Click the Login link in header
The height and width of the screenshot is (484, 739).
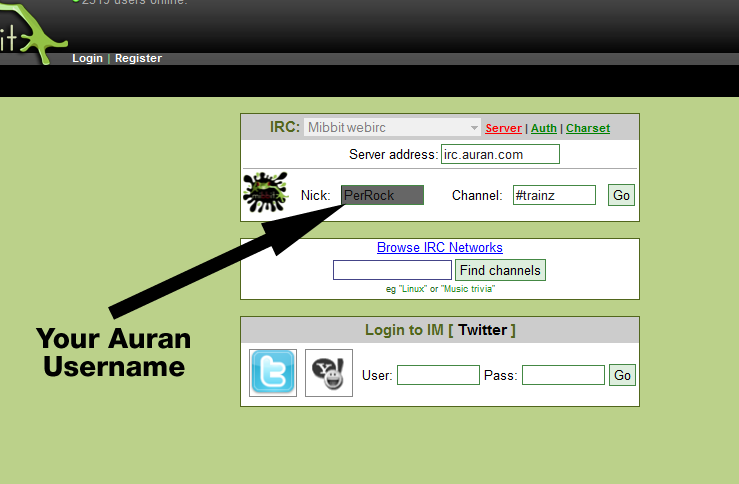pyautogui.click(x=87, y=58)
